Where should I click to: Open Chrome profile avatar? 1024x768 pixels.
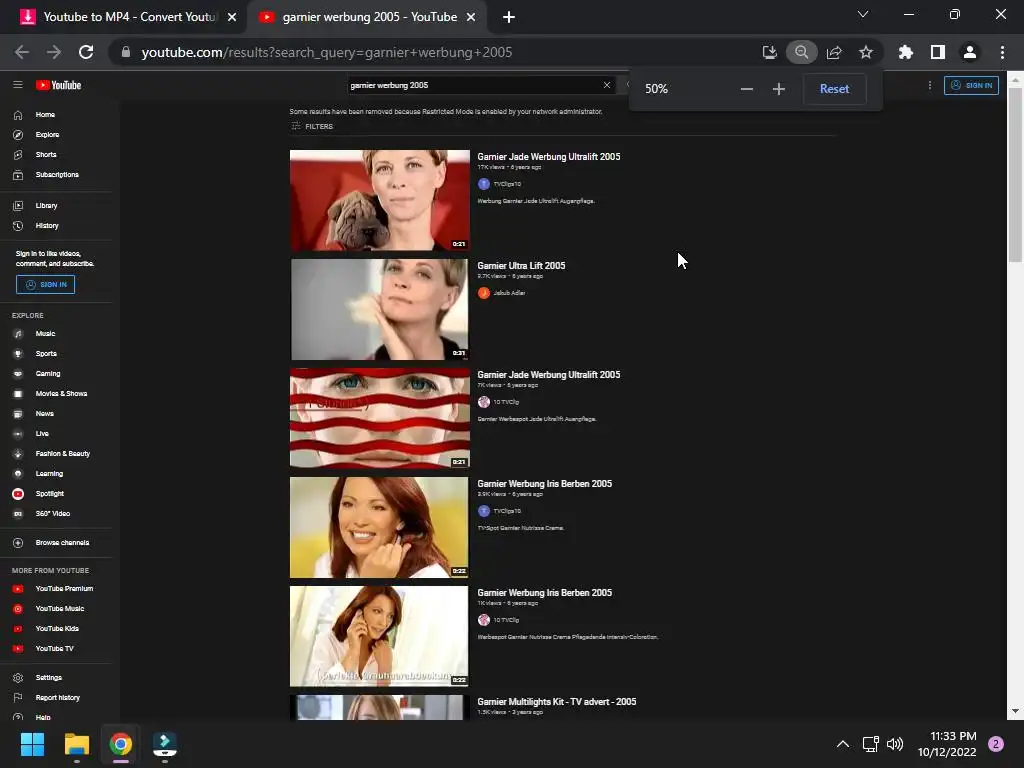click(x=970, y=52)
